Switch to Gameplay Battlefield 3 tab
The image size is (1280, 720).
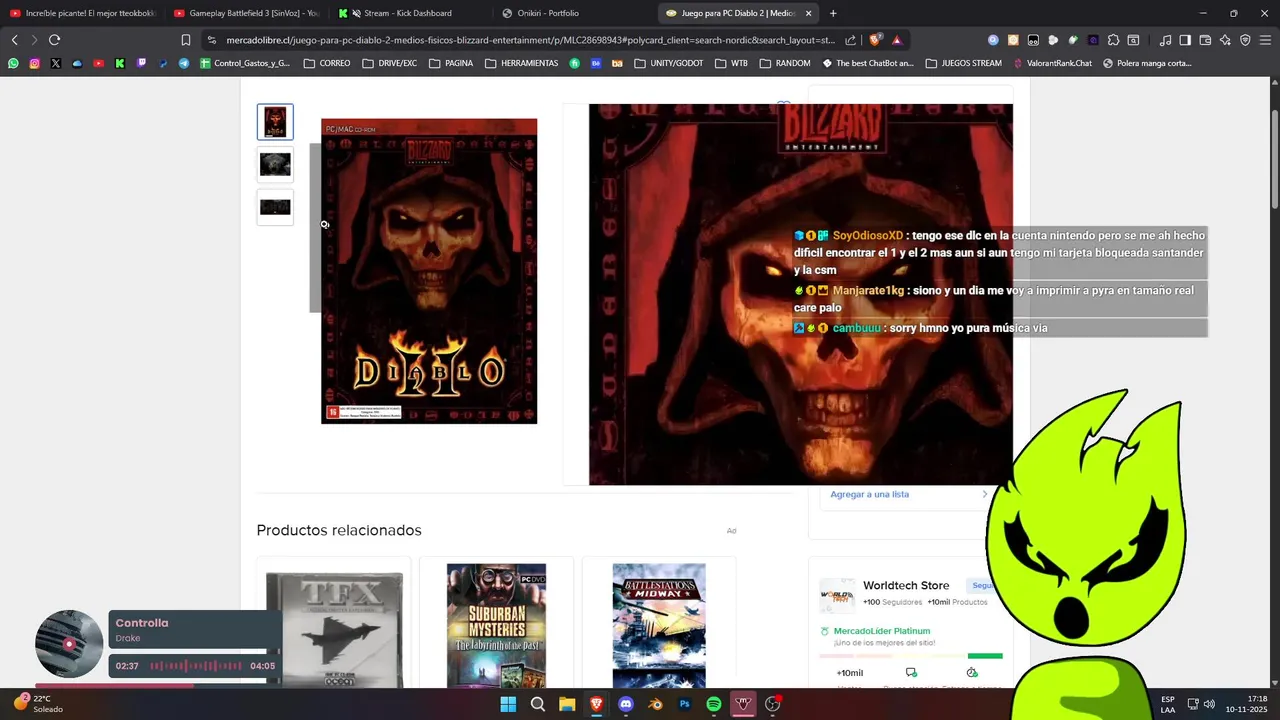[245, 13]
